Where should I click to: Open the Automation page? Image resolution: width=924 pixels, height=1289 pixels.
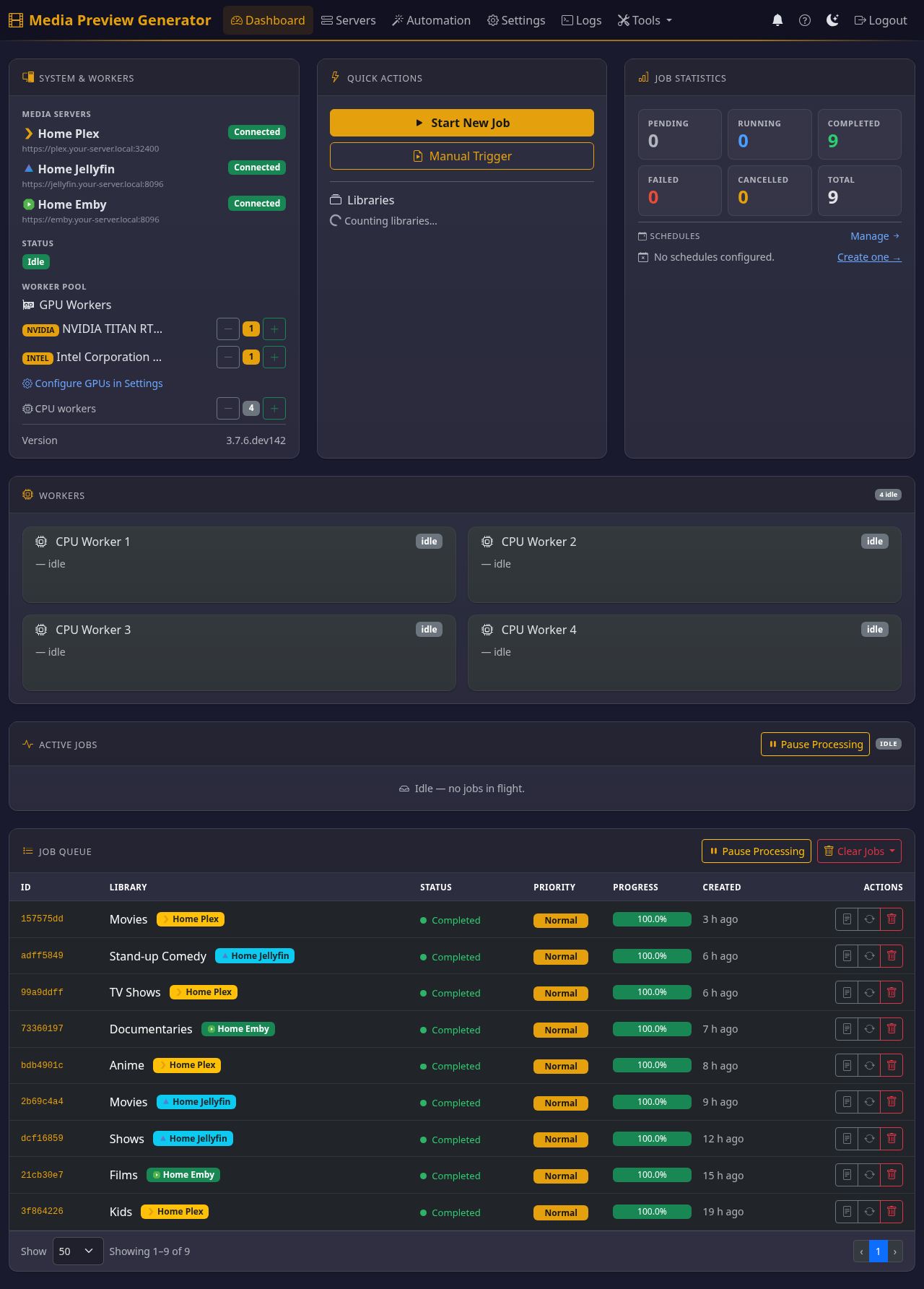point(431,20)
